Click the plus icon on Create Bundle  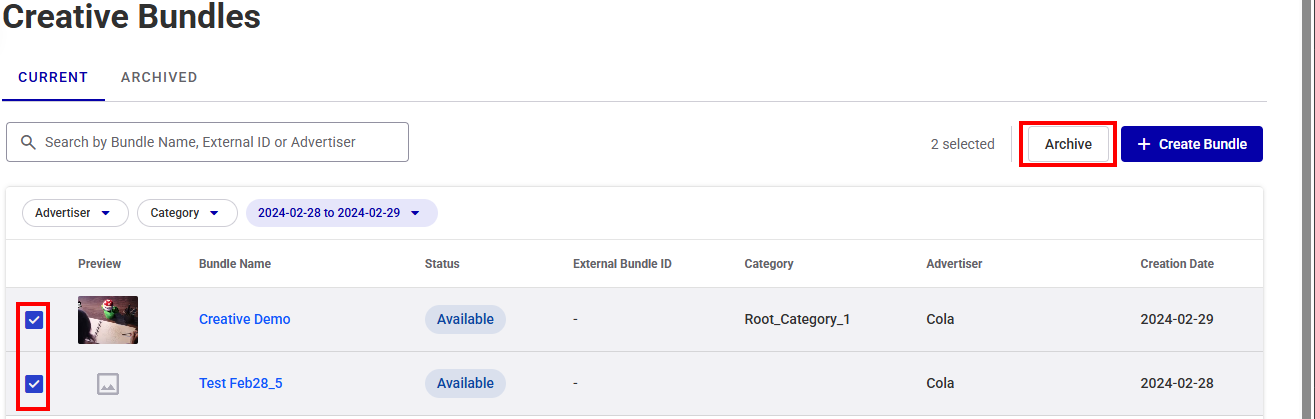1144,144
